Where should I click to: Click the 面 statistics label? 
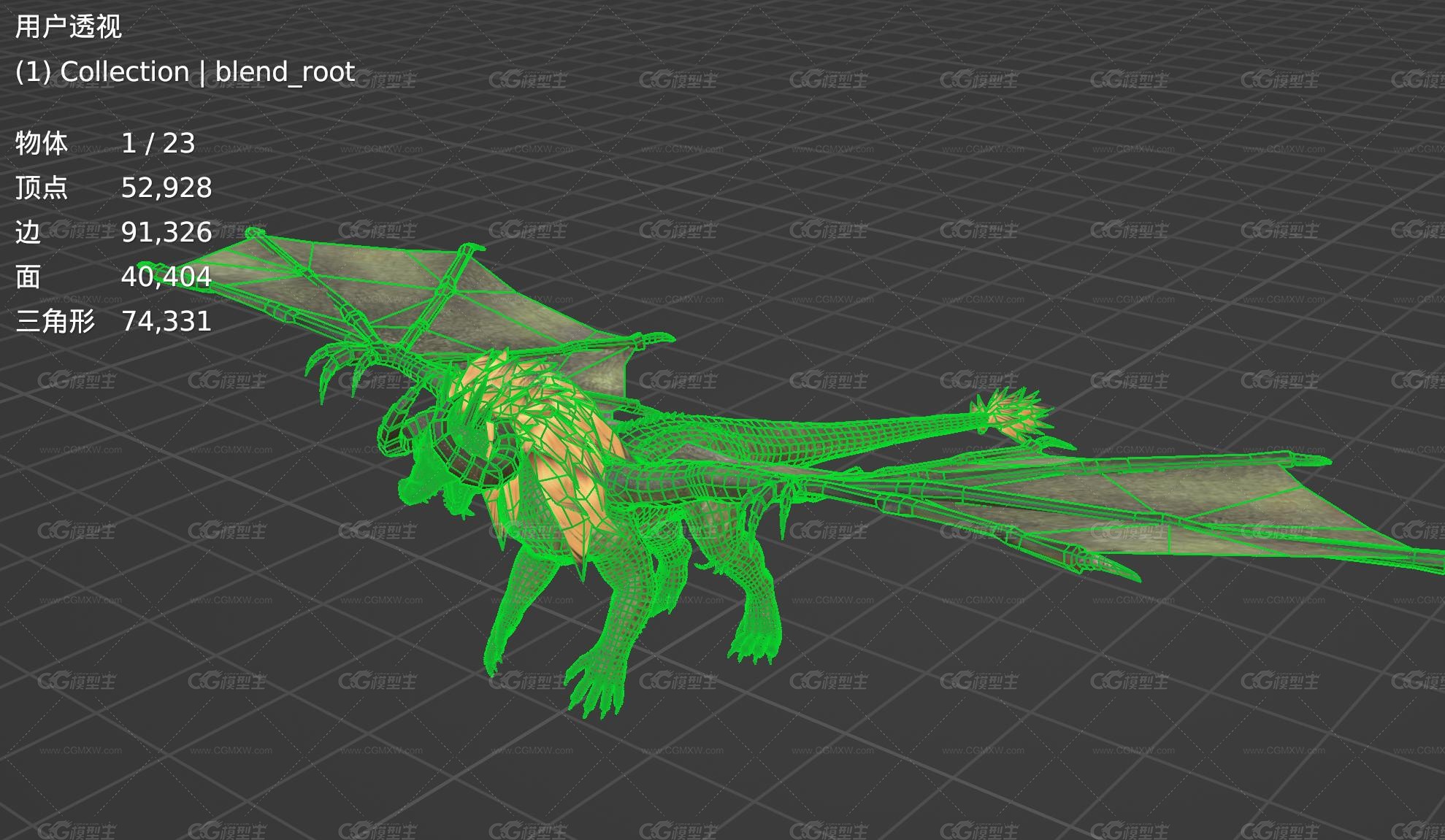point(28,277)
